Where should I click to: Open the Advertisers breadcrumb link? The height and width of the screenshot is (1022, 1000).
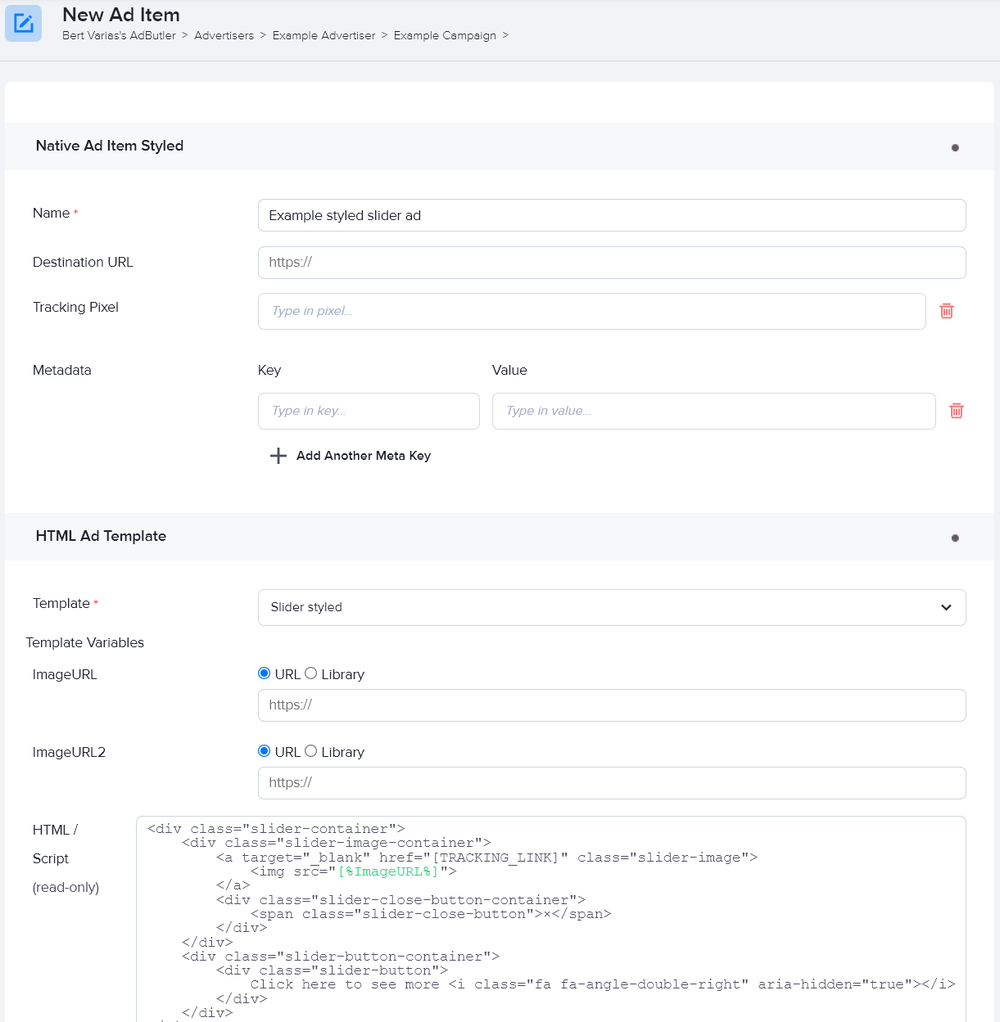click(224, 35)
